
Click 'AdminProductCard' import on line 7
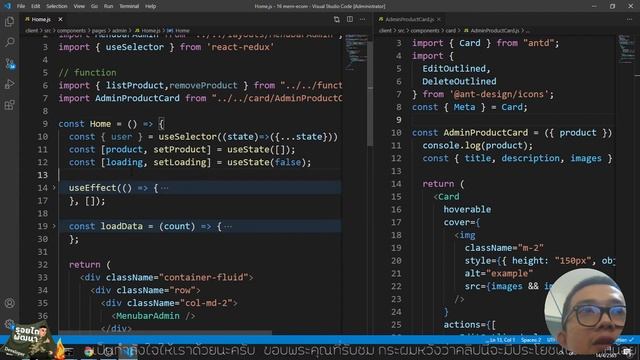point(137,98)
